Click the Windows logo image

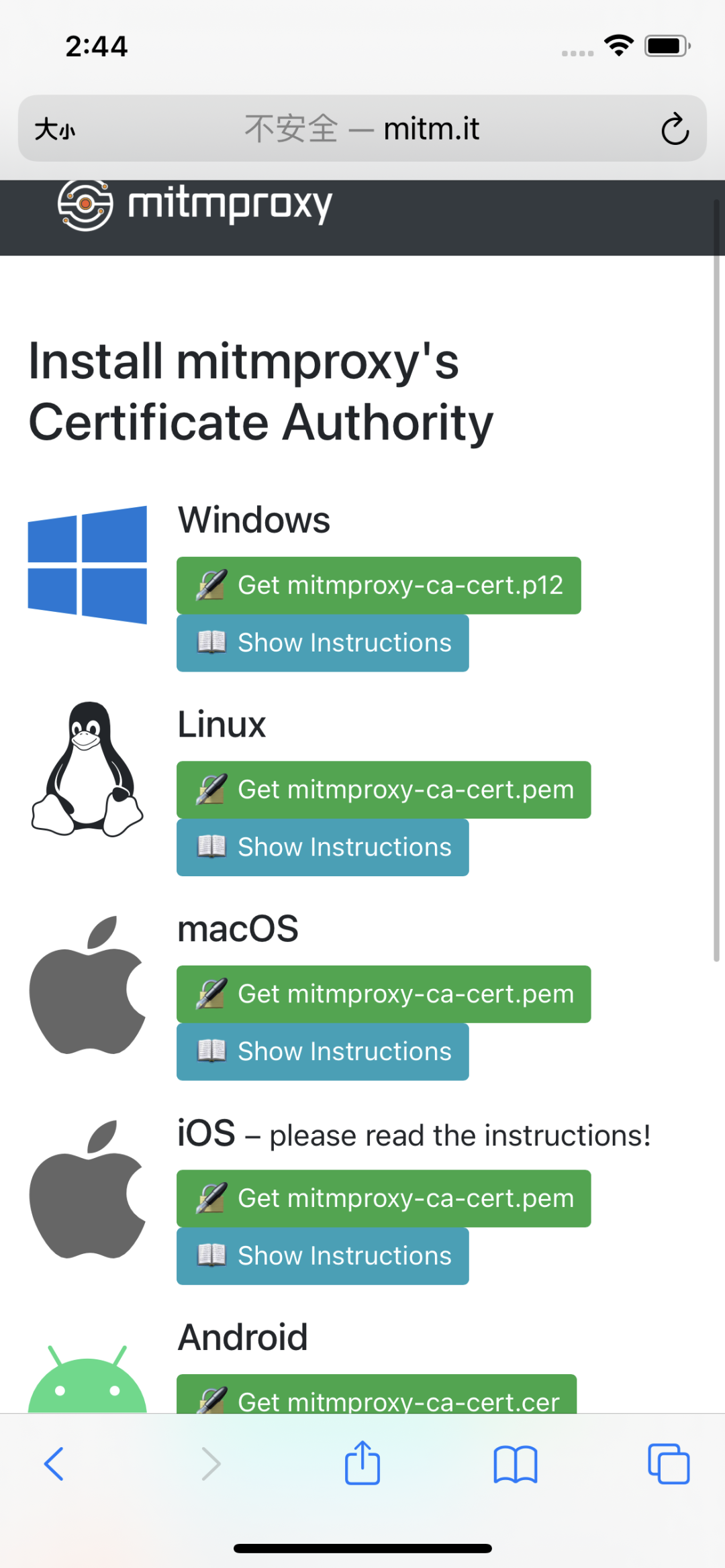[87, 565]
